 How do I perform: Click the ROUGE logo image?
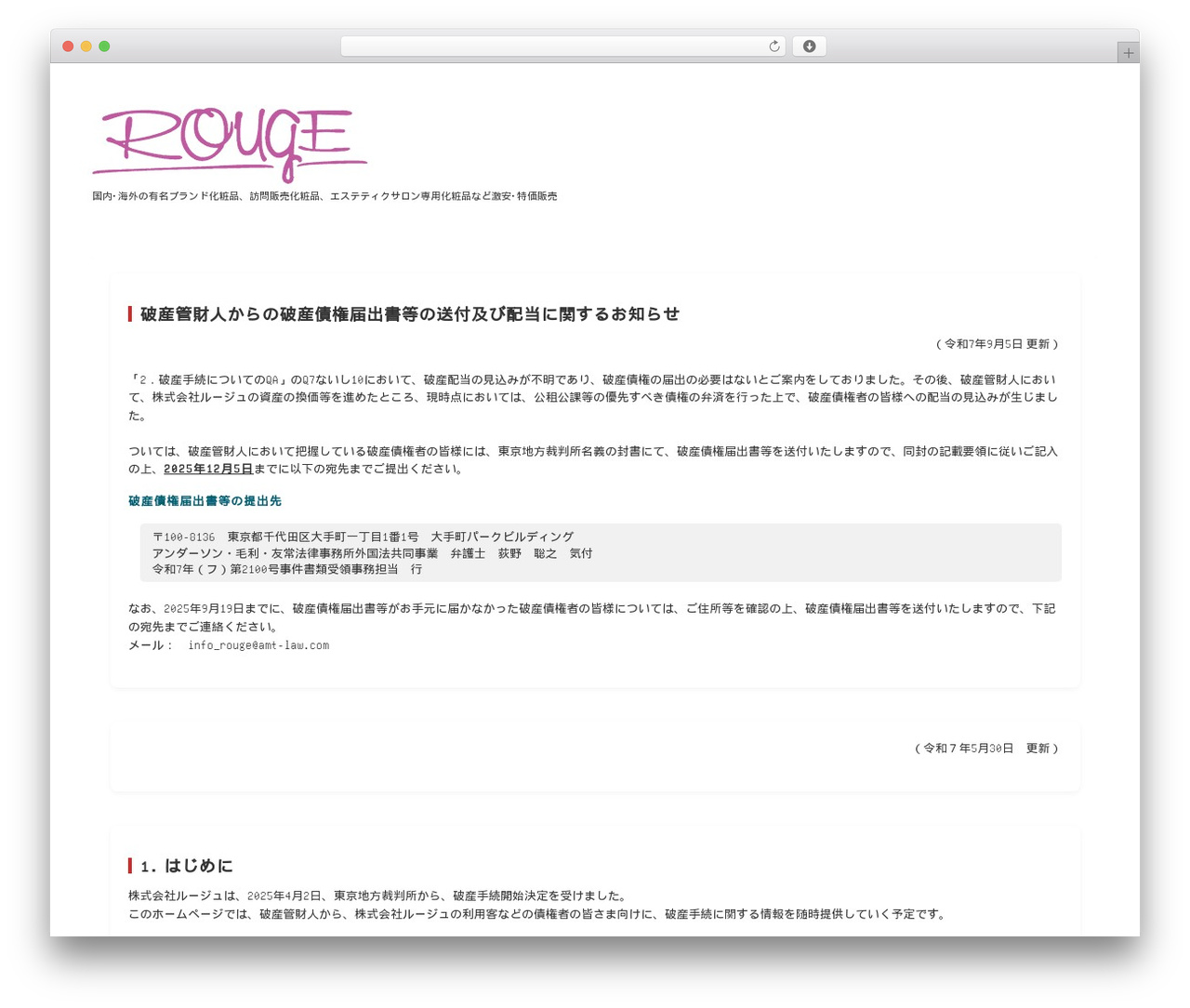click(x=230, y=143)
